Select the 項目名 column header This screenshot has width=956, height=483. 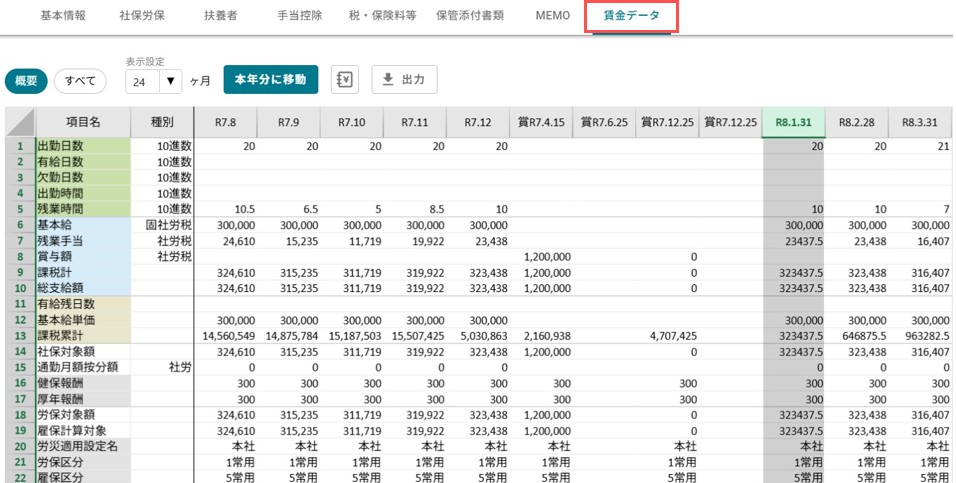point(83,123)
